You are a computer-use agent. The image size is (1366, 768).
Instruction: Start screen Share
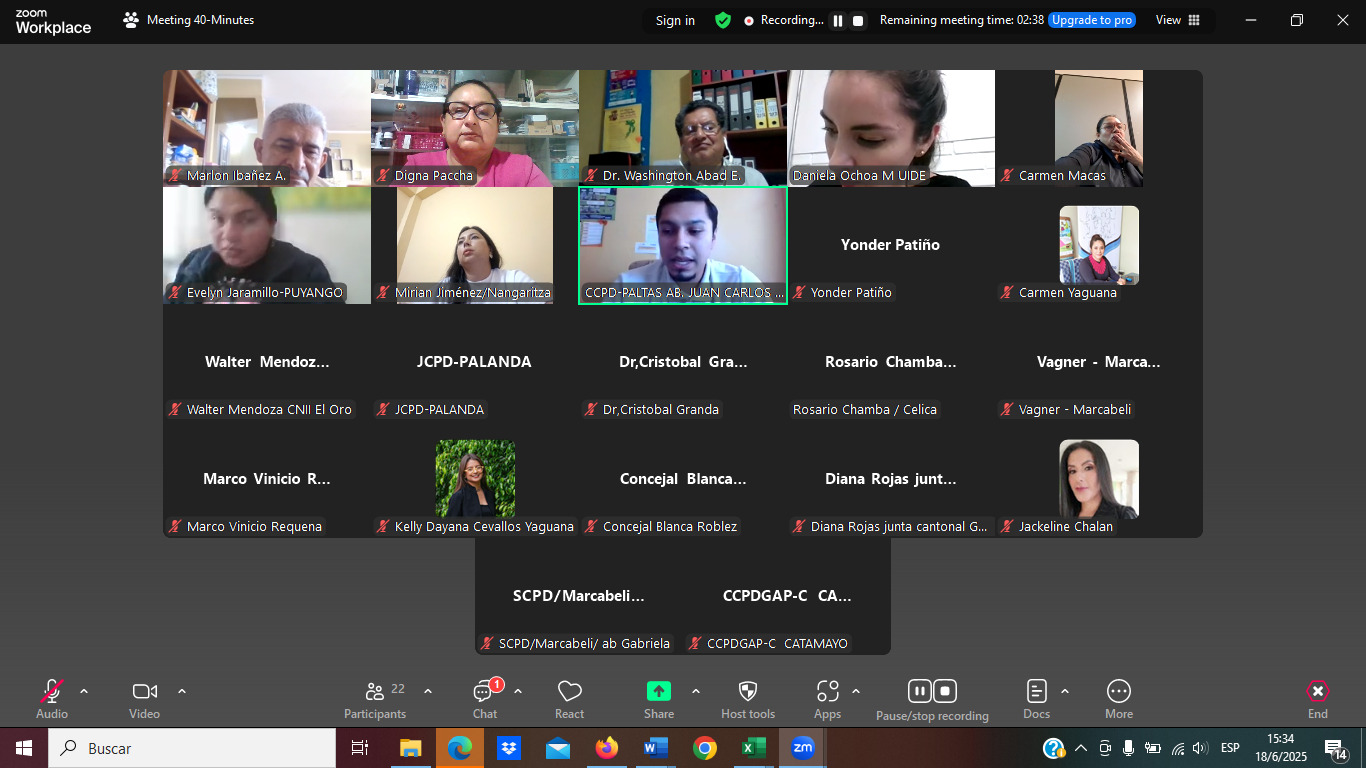[x=659, y=698]
